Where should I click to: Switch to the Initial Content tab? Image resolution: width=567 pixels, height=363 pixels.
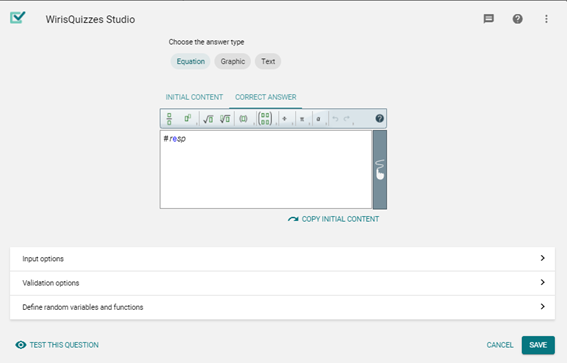tap(194, 97)
